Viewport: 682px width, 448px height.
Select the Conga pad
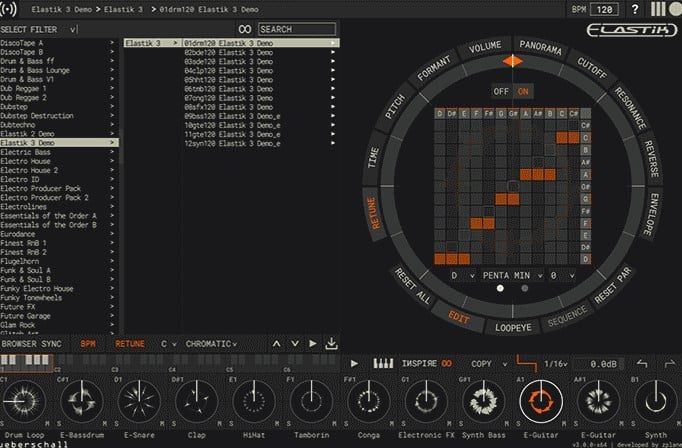coord(369,401)
